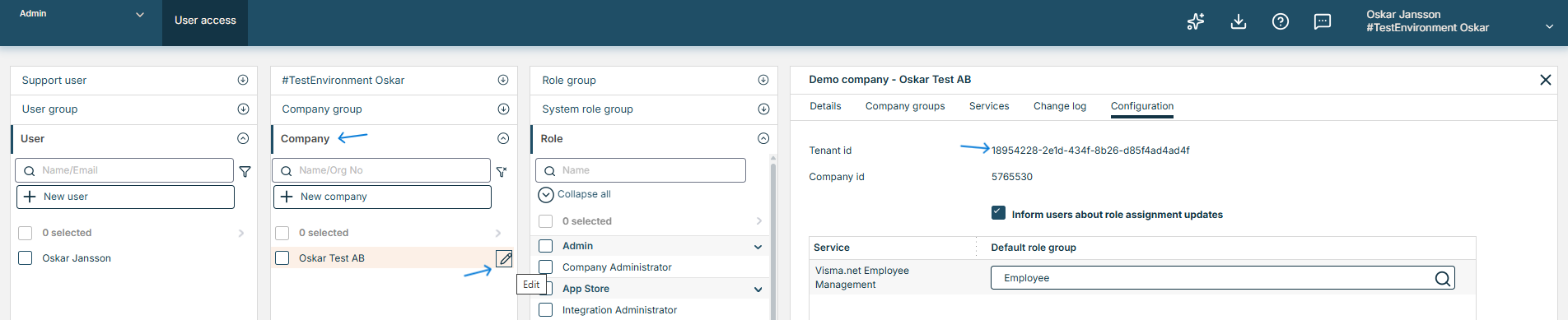Tick the role list select-all checkbox
Viewport: 1568px width, 320px height.
[545, 221]
